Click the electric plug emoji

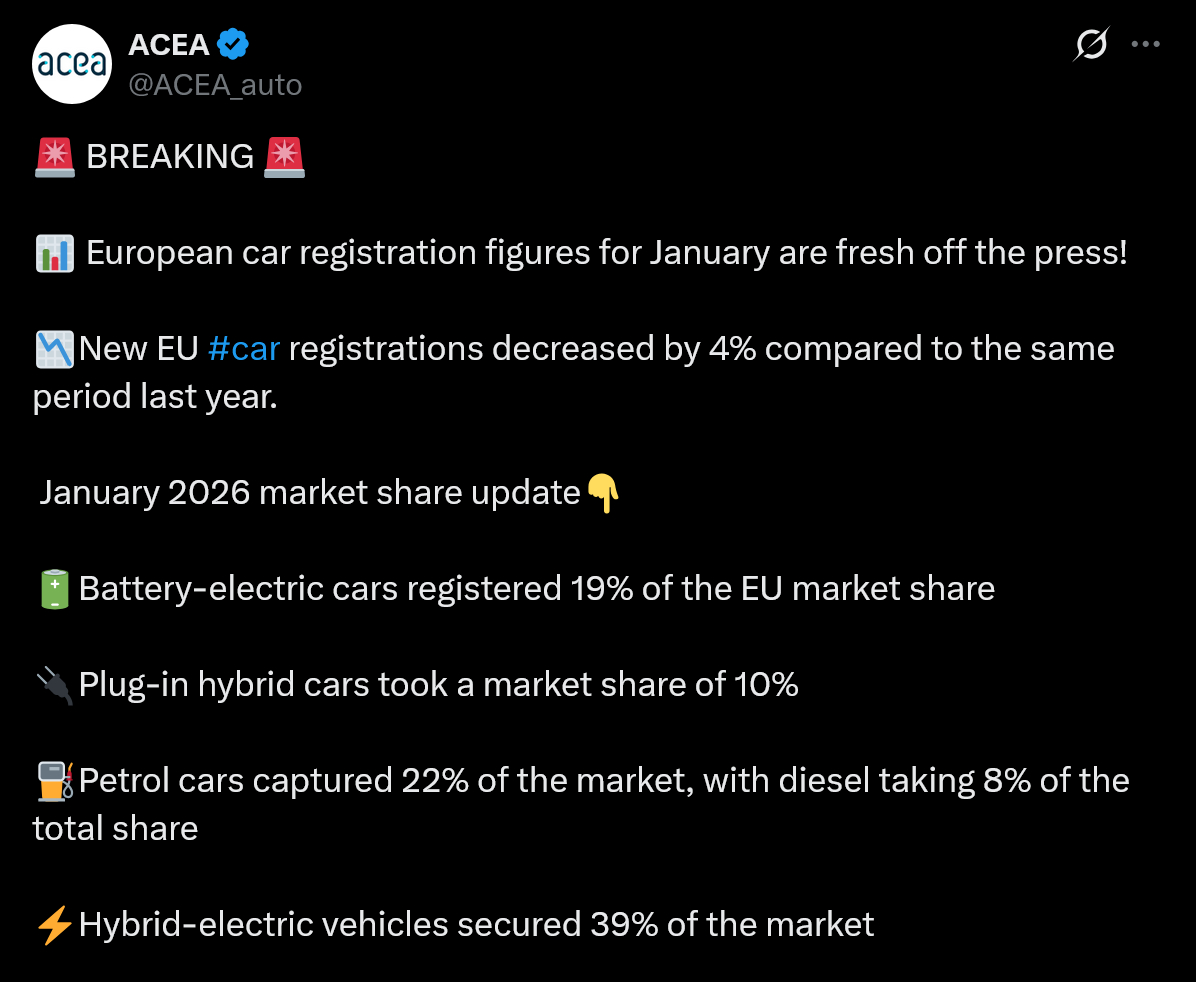click(x=54, y=685)
